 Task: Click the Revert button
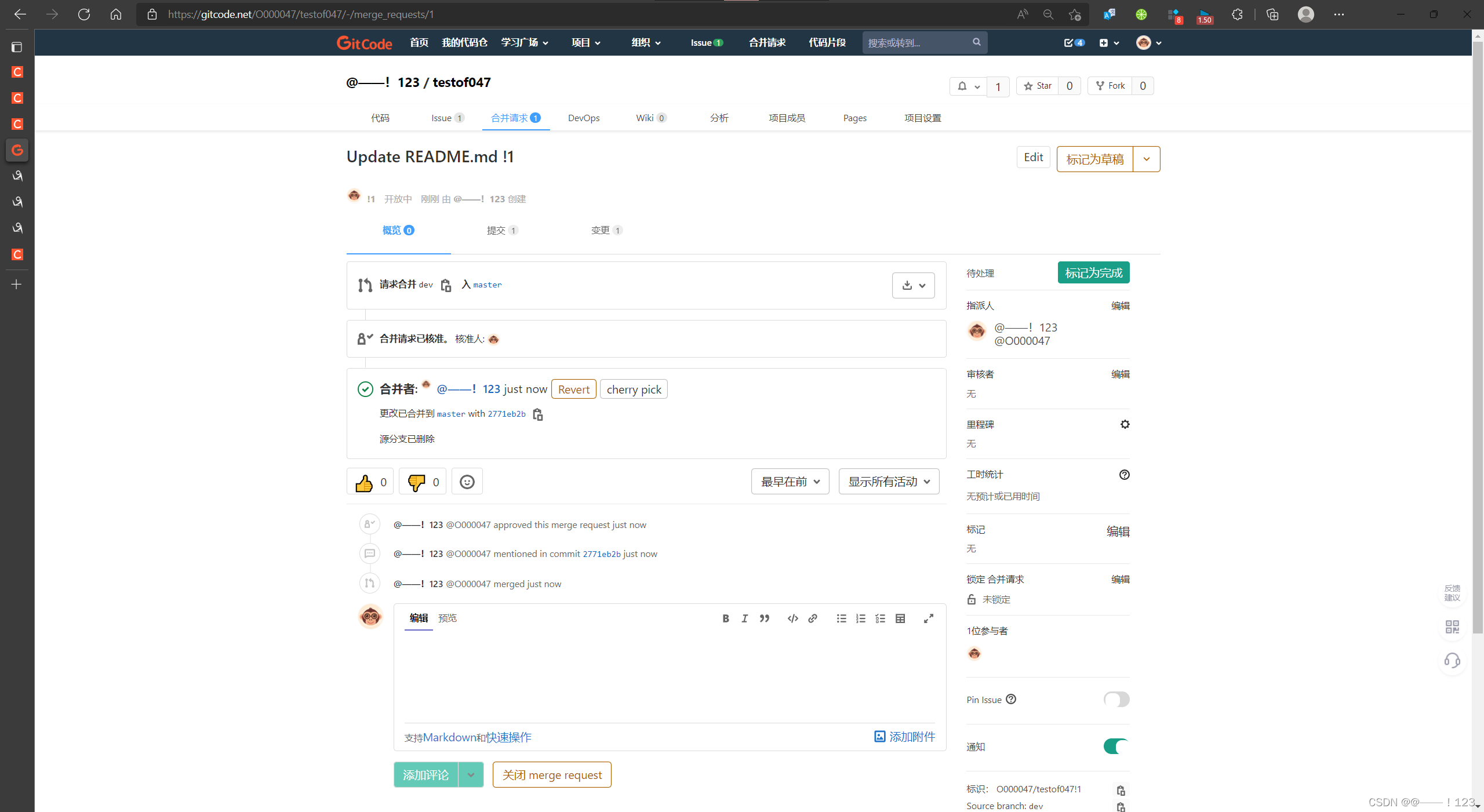(573, 389)
